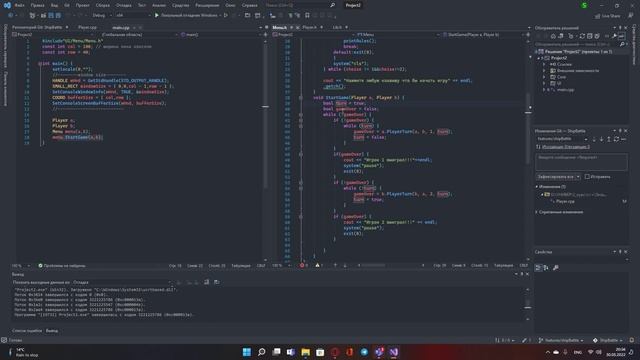Open Telegram from the taskbar

364,352
